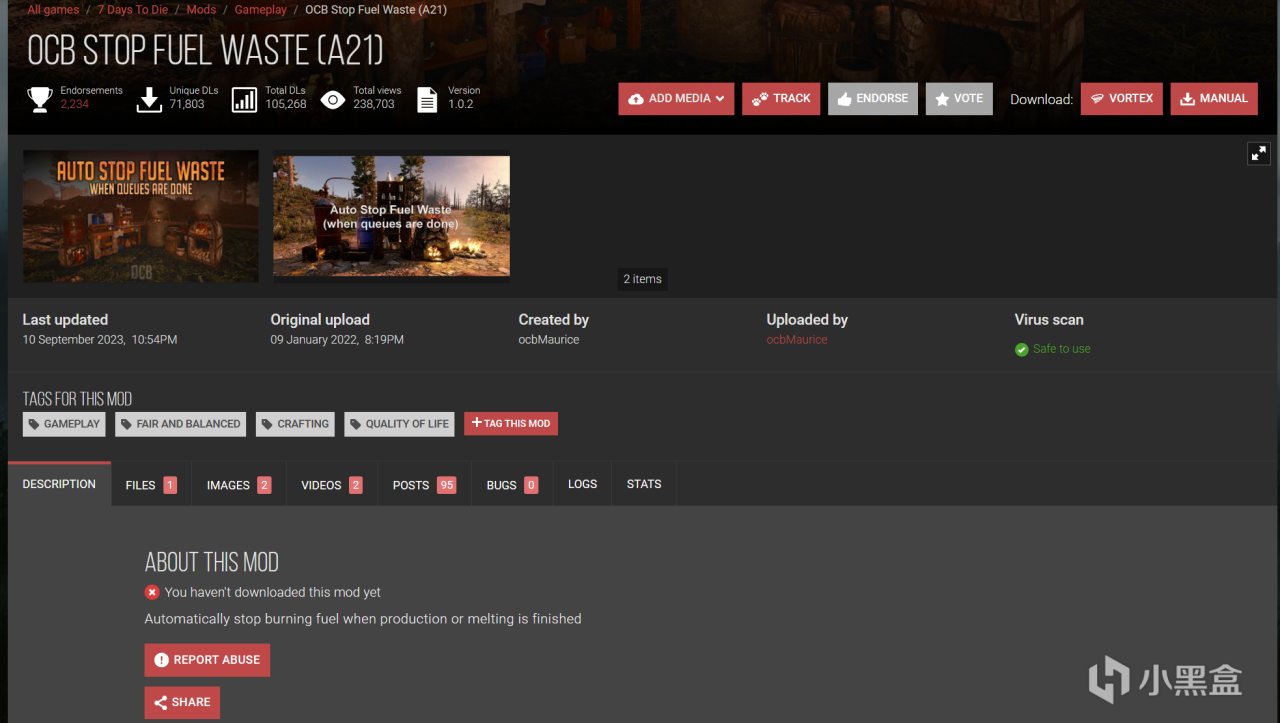Click the Total views eye icon
The height and width of the screenshot is (723, 1280).
click(333, 99)
